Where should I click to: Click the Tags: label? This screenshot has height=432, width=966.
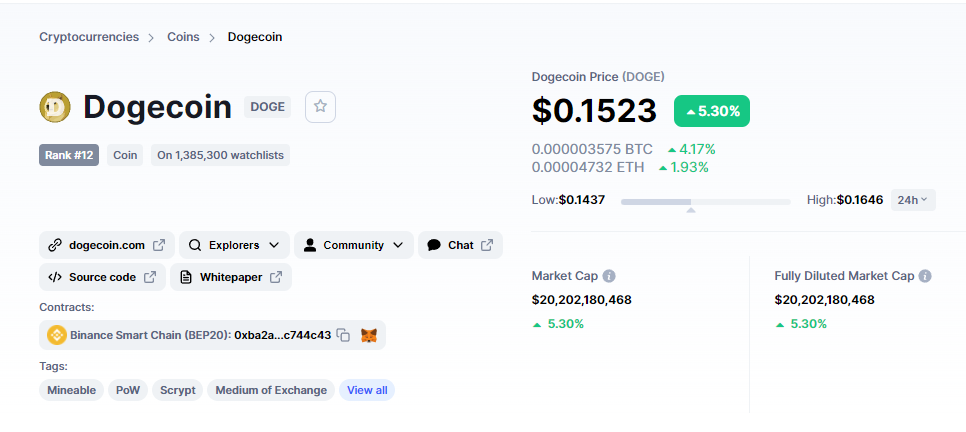53,366
